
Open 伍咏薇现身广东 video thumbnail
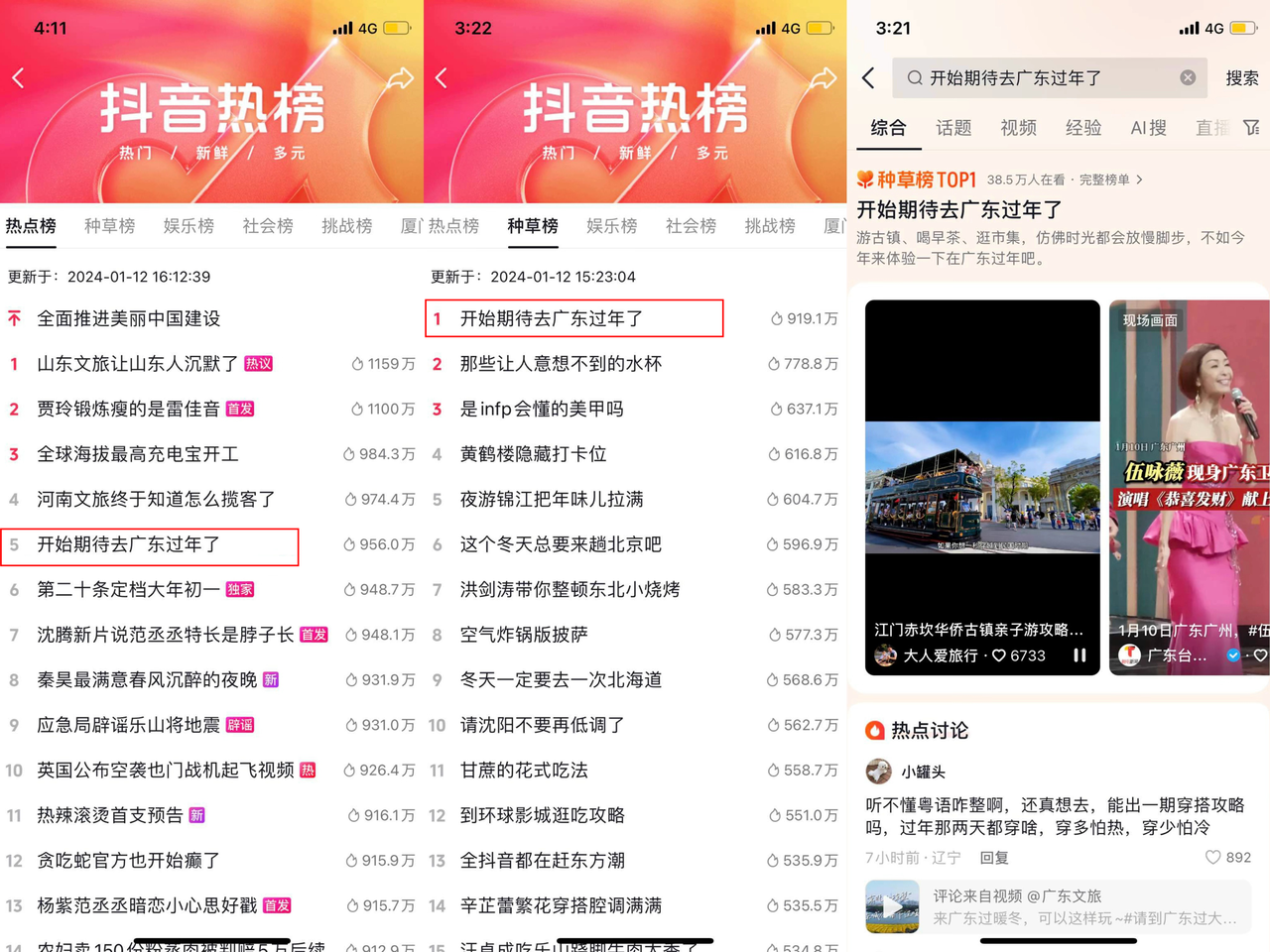tap(1190, 487)
